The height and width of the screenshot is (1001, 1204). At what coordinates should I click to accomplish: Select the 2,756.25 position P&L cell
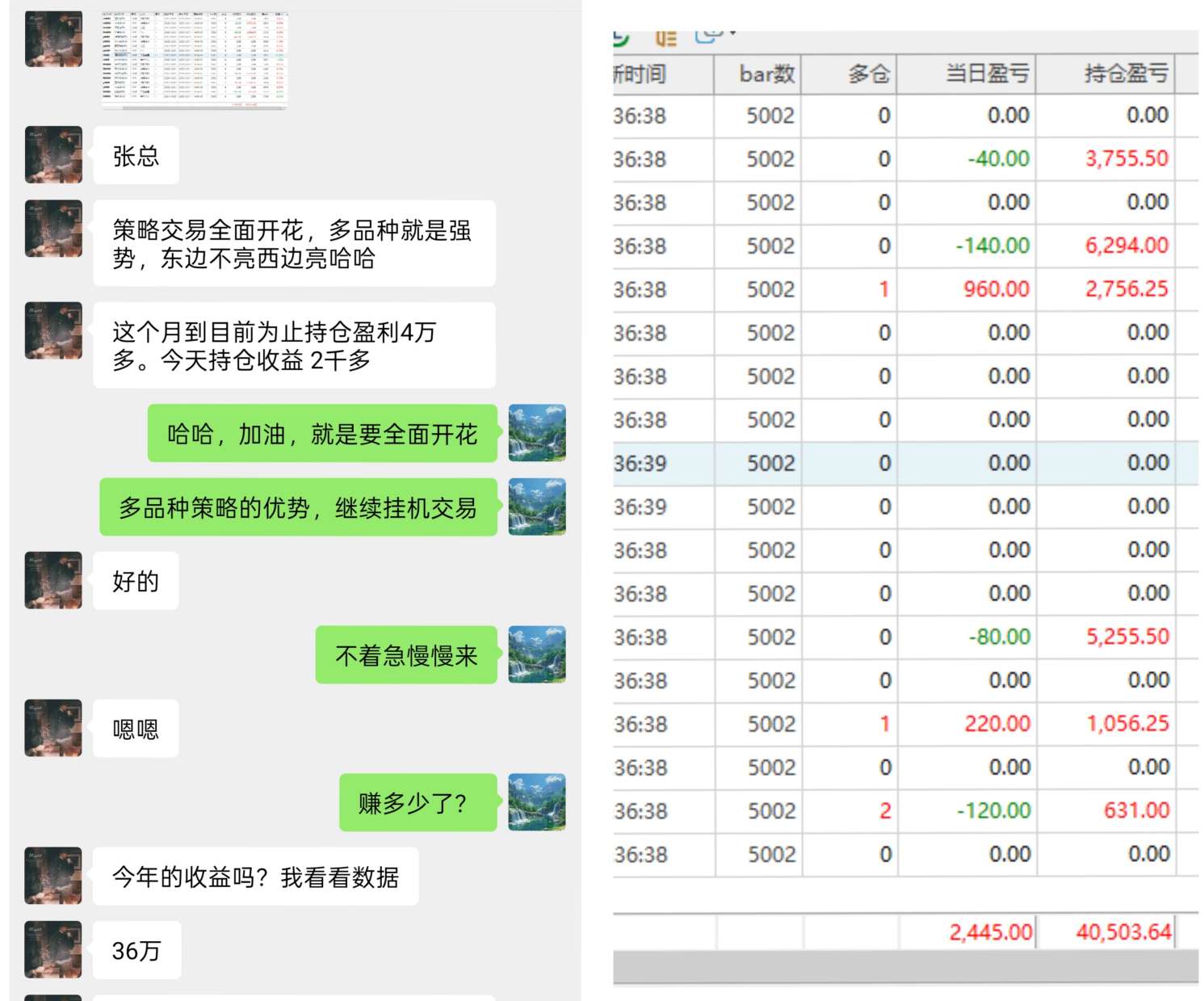(x=1105, y=289)
